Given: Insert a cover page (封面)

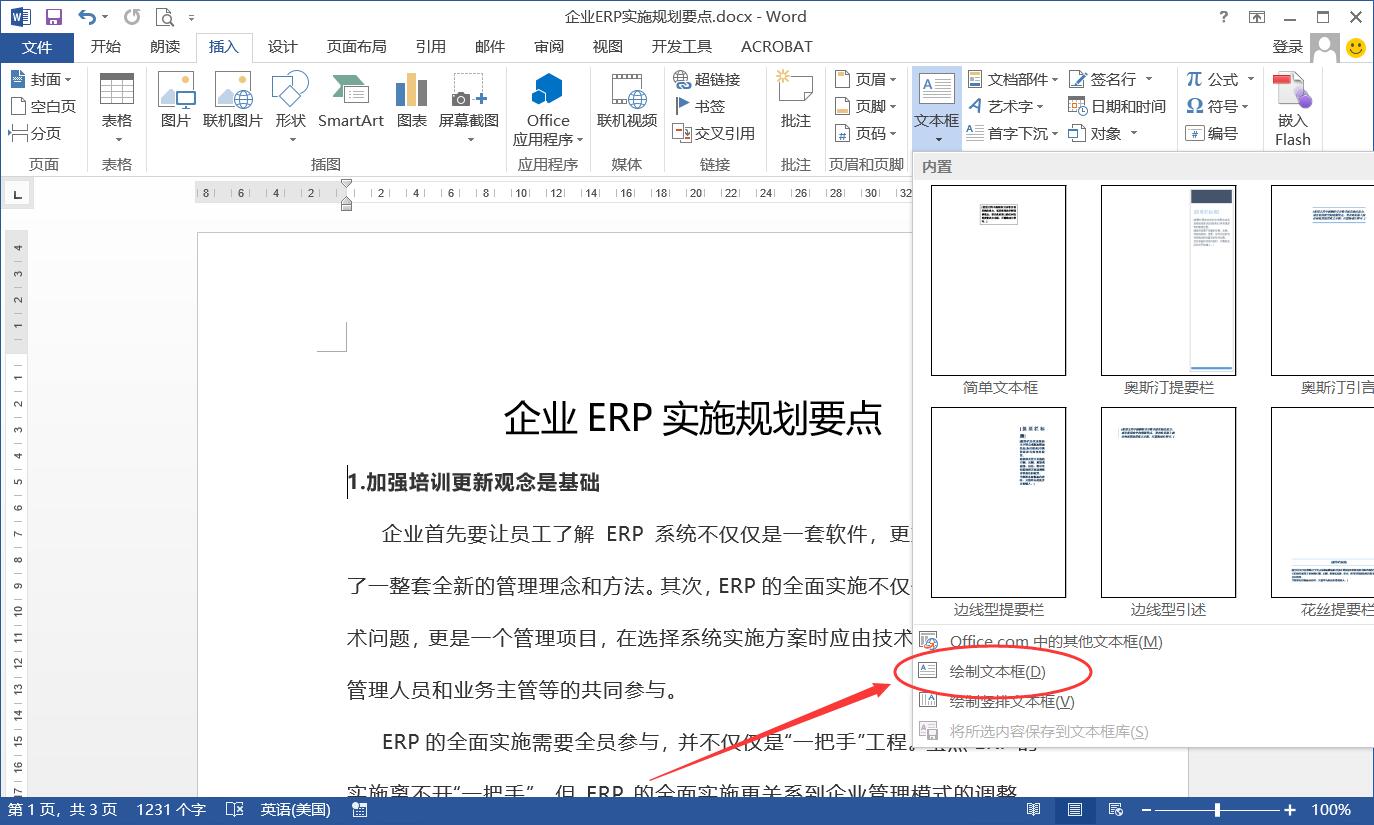Looking at the screenshot, I should coord(41,79).
